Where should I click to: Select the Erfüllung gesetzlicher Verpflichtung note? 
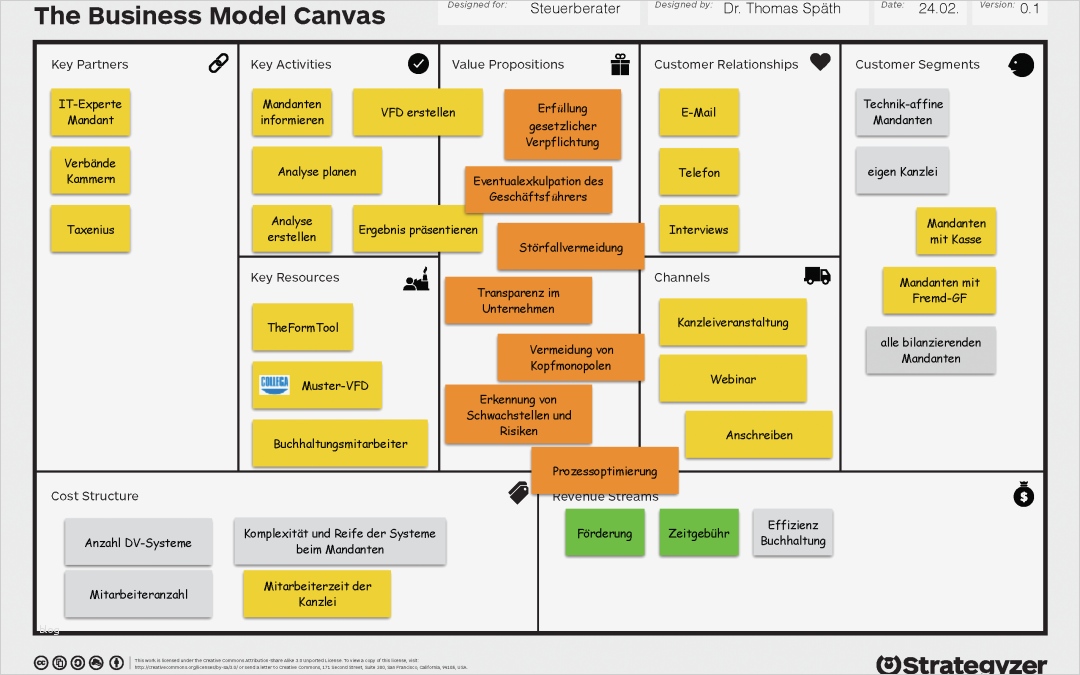[563, 125]
